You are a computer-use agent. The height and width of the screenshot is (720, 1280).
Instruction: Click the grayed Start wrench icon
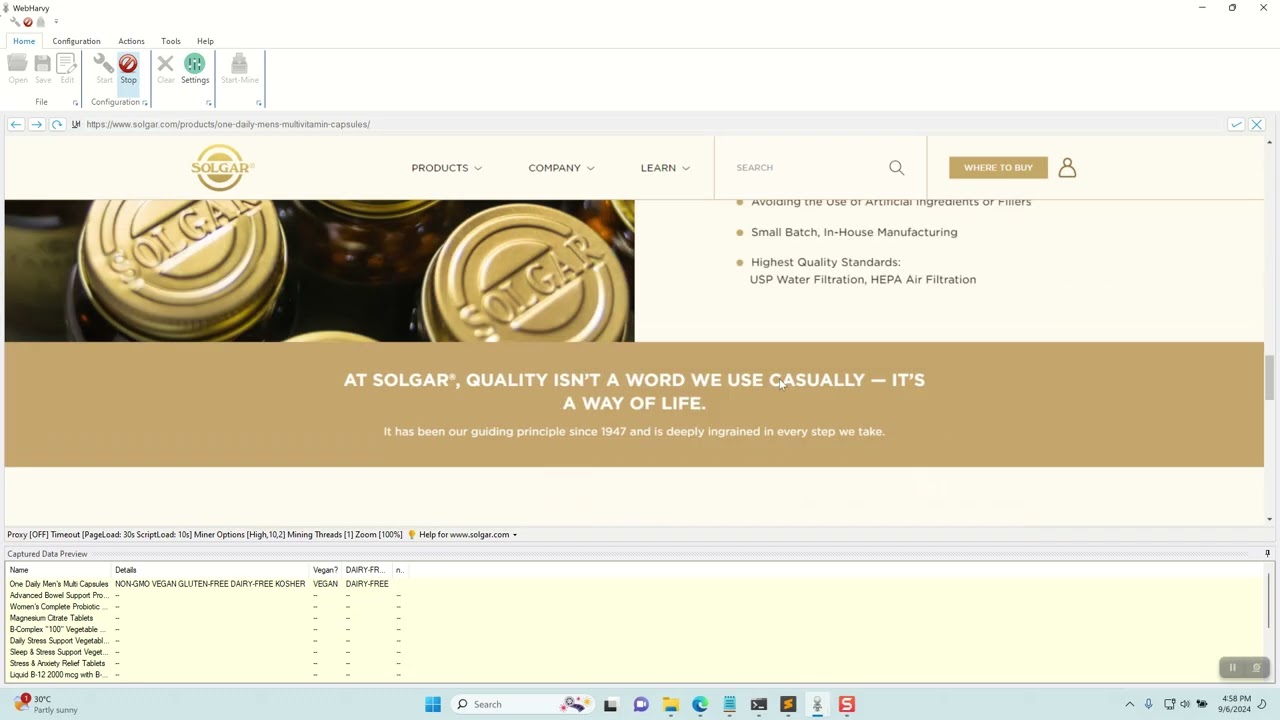104,69
